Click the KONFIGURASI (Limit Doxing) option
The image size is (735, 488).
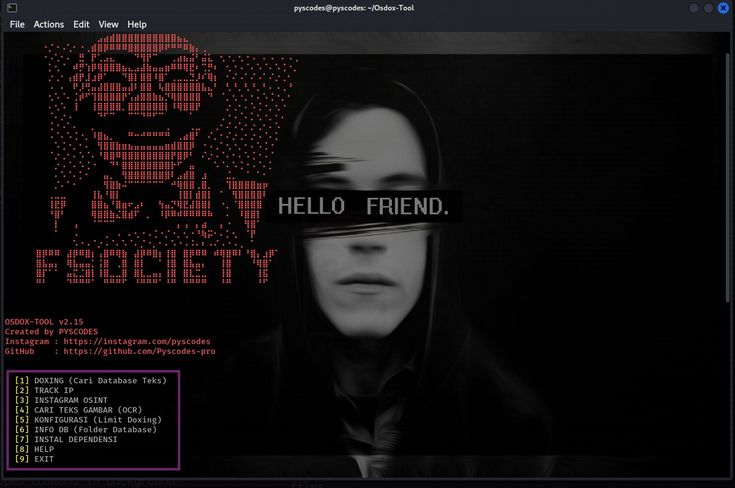[96, 419]
